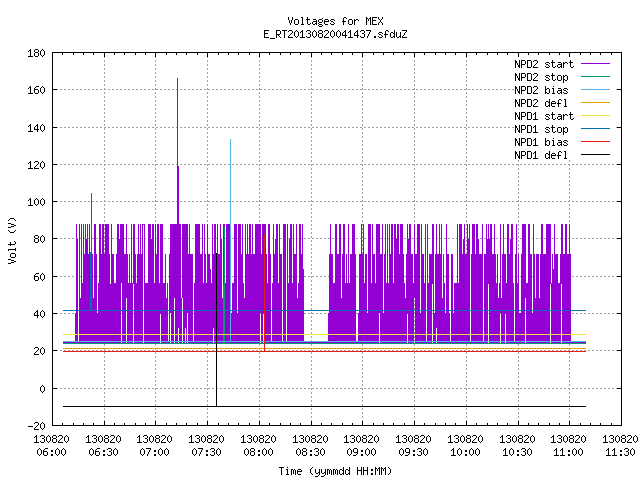Click the x-axis tick label 10:00

pos(465,452)
